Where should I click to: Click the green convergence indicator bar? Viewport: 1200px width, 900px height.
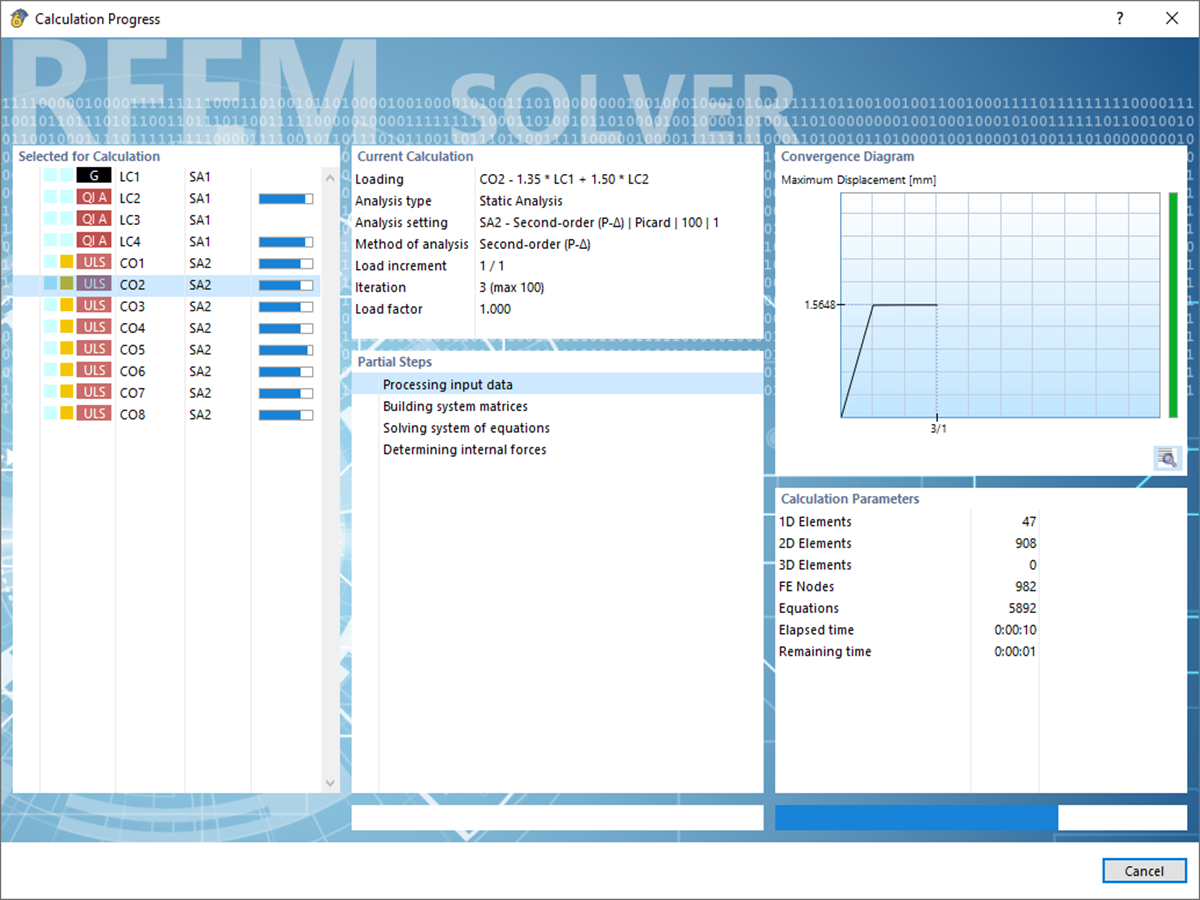pos(1173,305)
